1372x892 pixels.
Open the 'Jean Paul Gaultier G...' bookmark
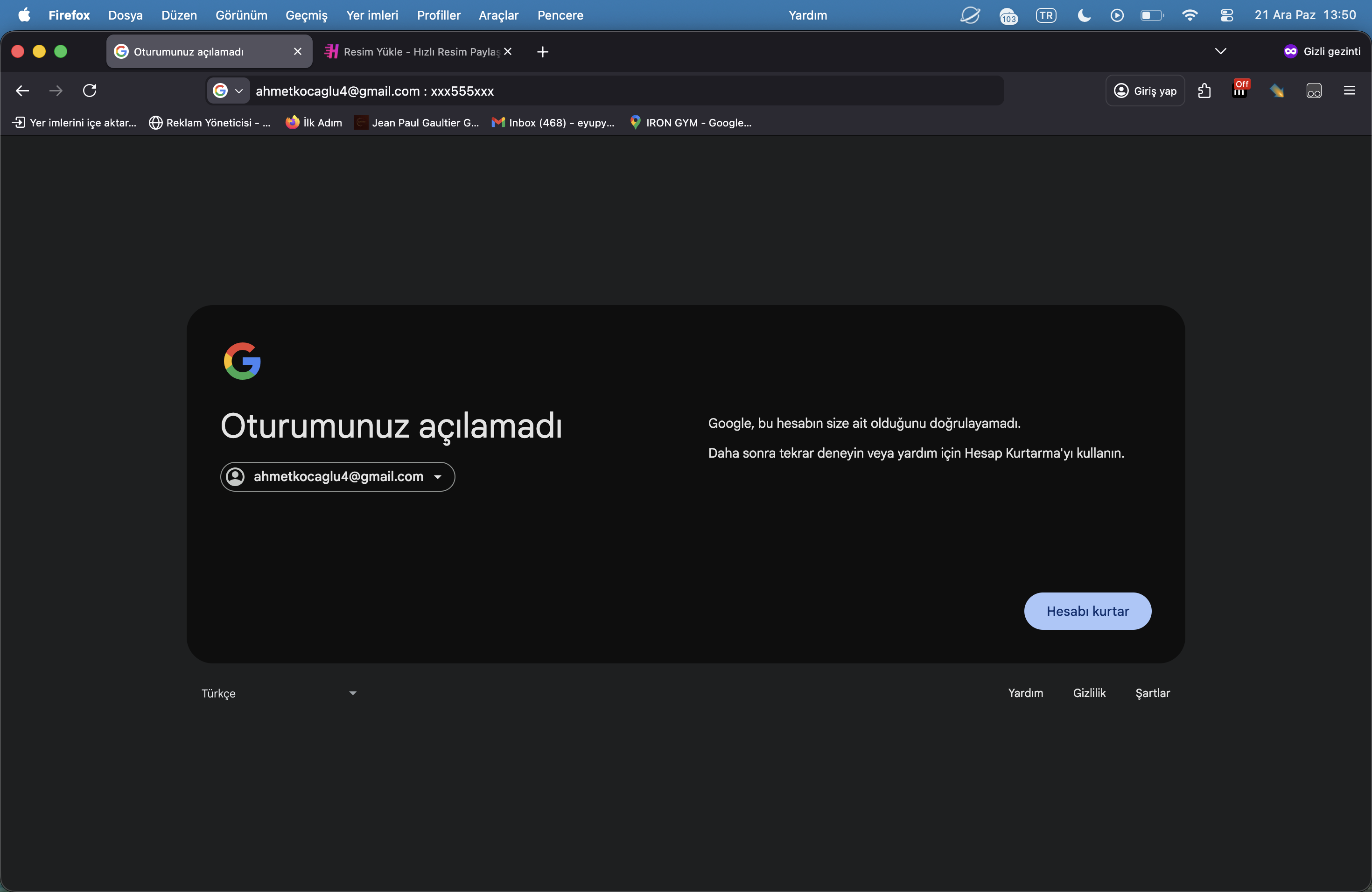pos(416,122)
